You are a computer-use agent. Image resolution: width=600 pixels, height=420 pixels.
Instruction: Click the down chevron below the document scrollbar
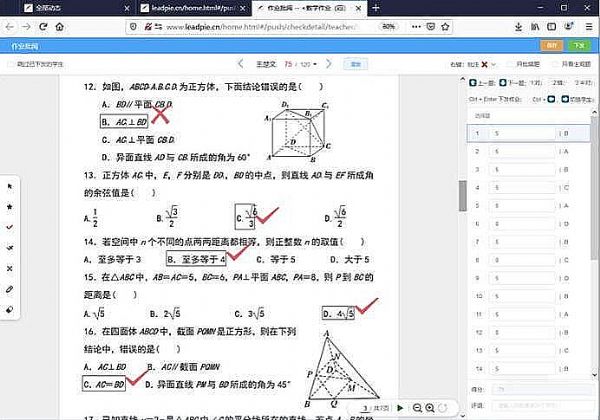coord(463,415)
